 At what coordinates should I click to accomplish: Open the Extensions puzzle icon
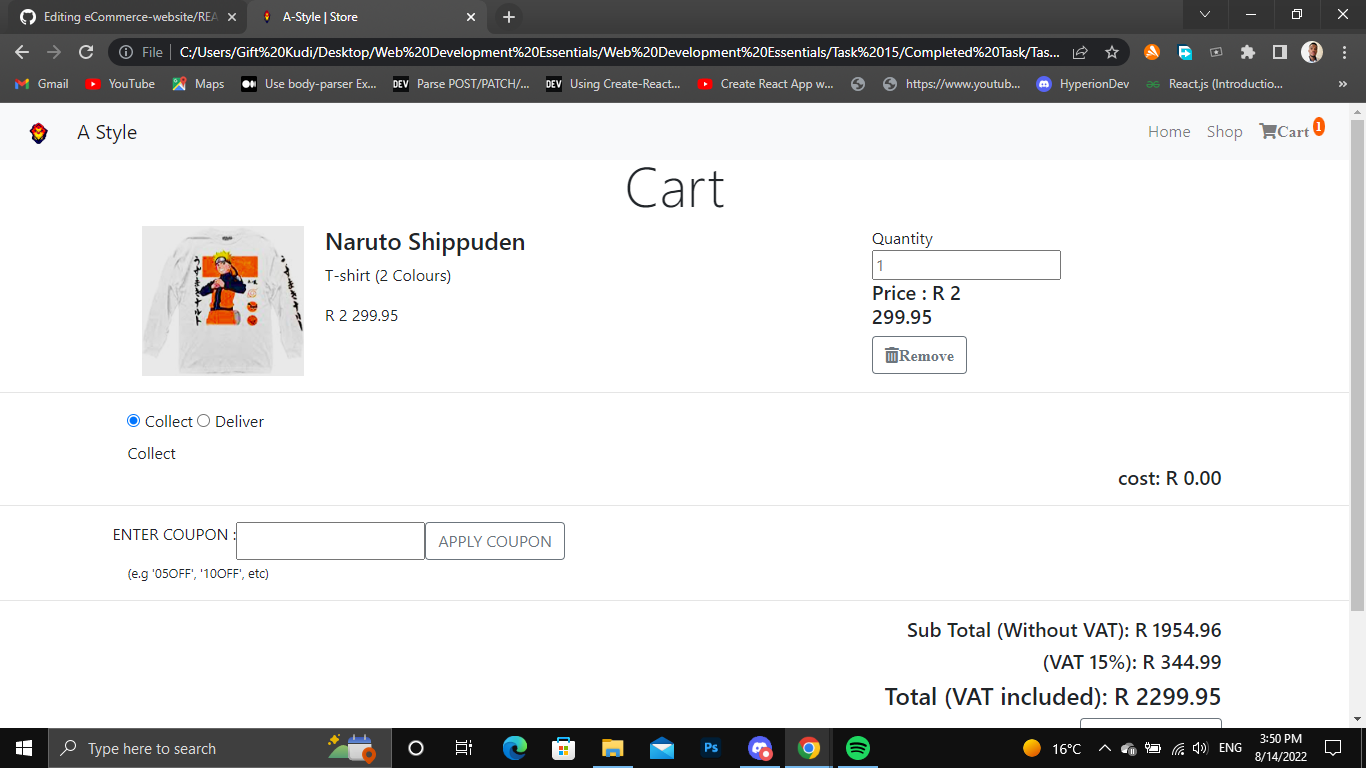point(1247,52)
